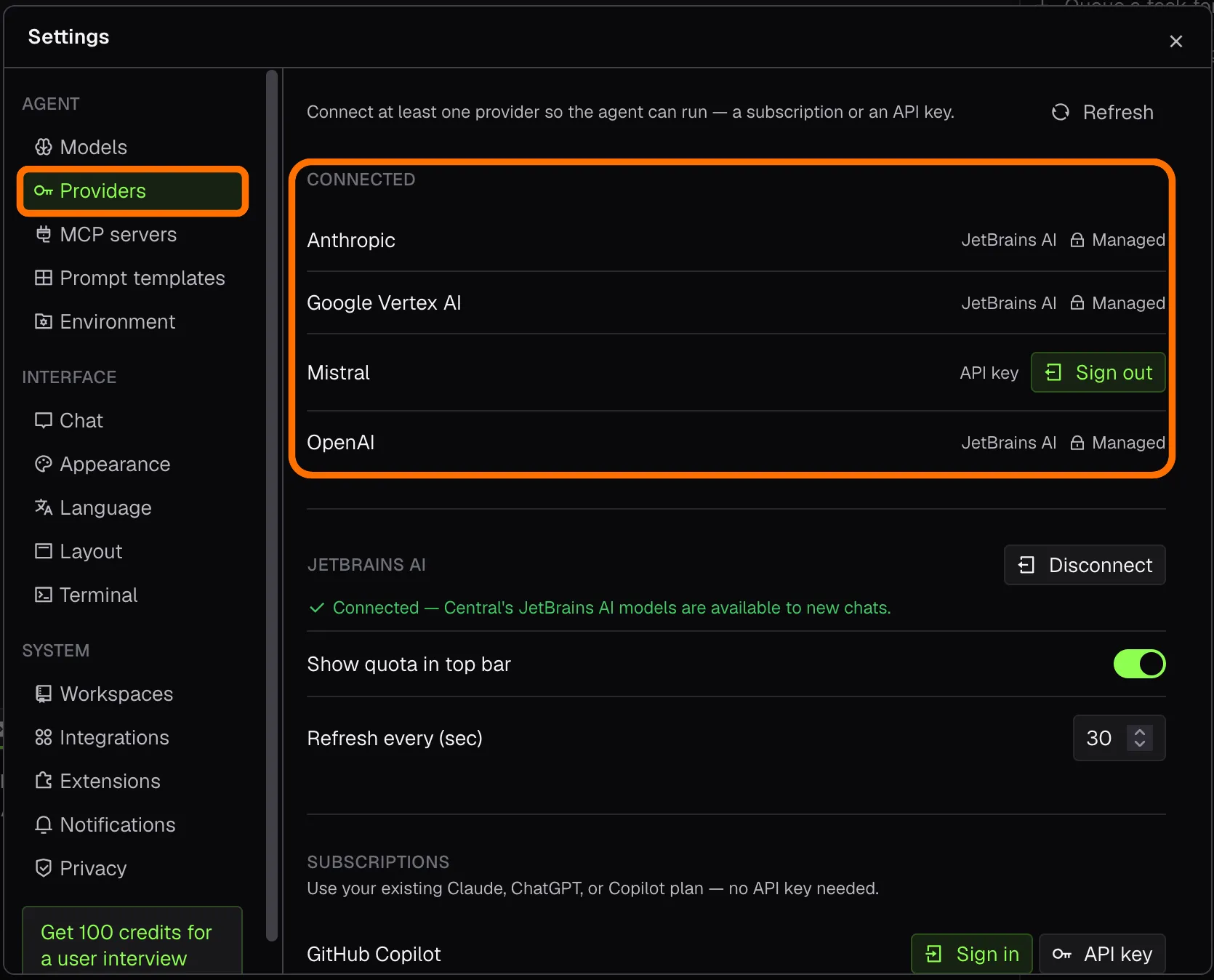The height and width of the screenshot is (980, 1214).
Task: Click the lock icon on Google Vertex AI row
Action: (x=1077, y=302)
